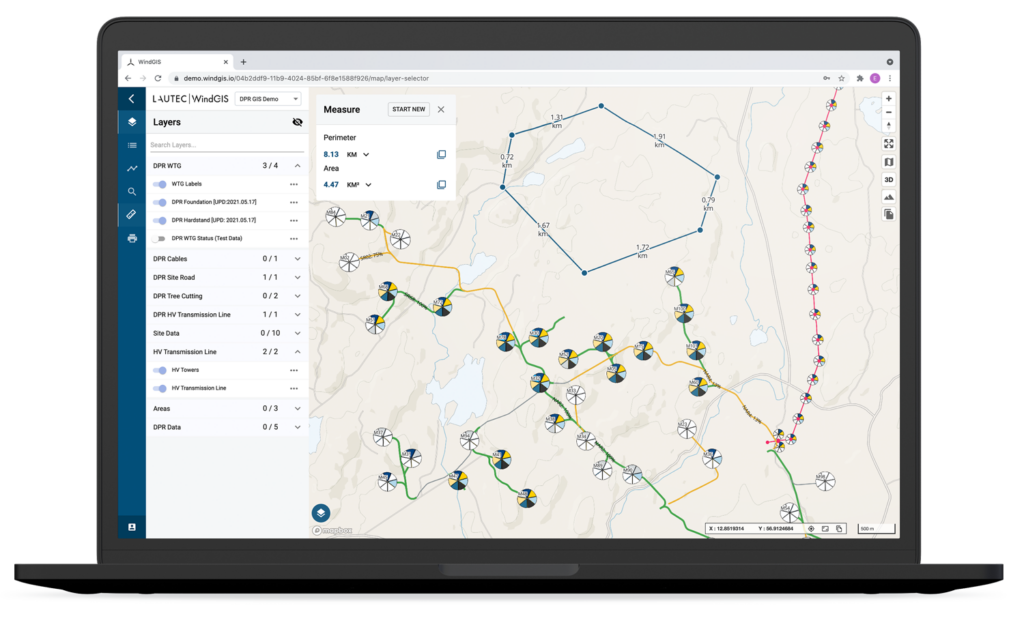This screenshot has width=1024, height=625.
Task: Open options menu for WTG Labels layer
Action: pyautogui.click(x=294, y=184)
